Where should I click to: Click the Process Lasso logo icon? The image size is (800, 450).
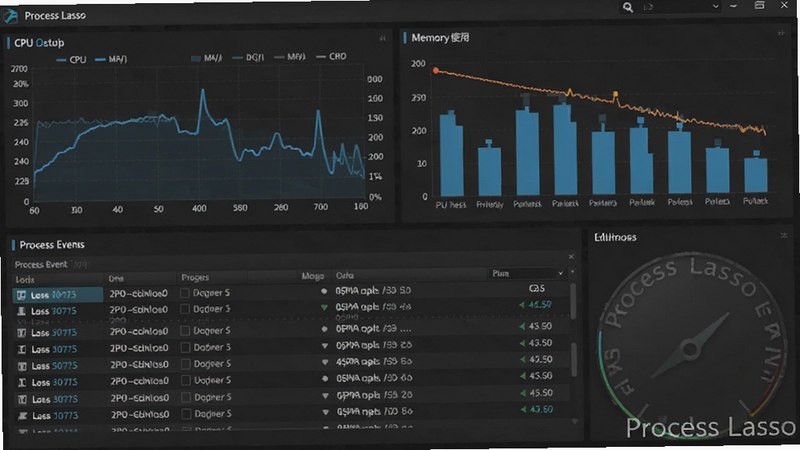(x=11, y=16)
